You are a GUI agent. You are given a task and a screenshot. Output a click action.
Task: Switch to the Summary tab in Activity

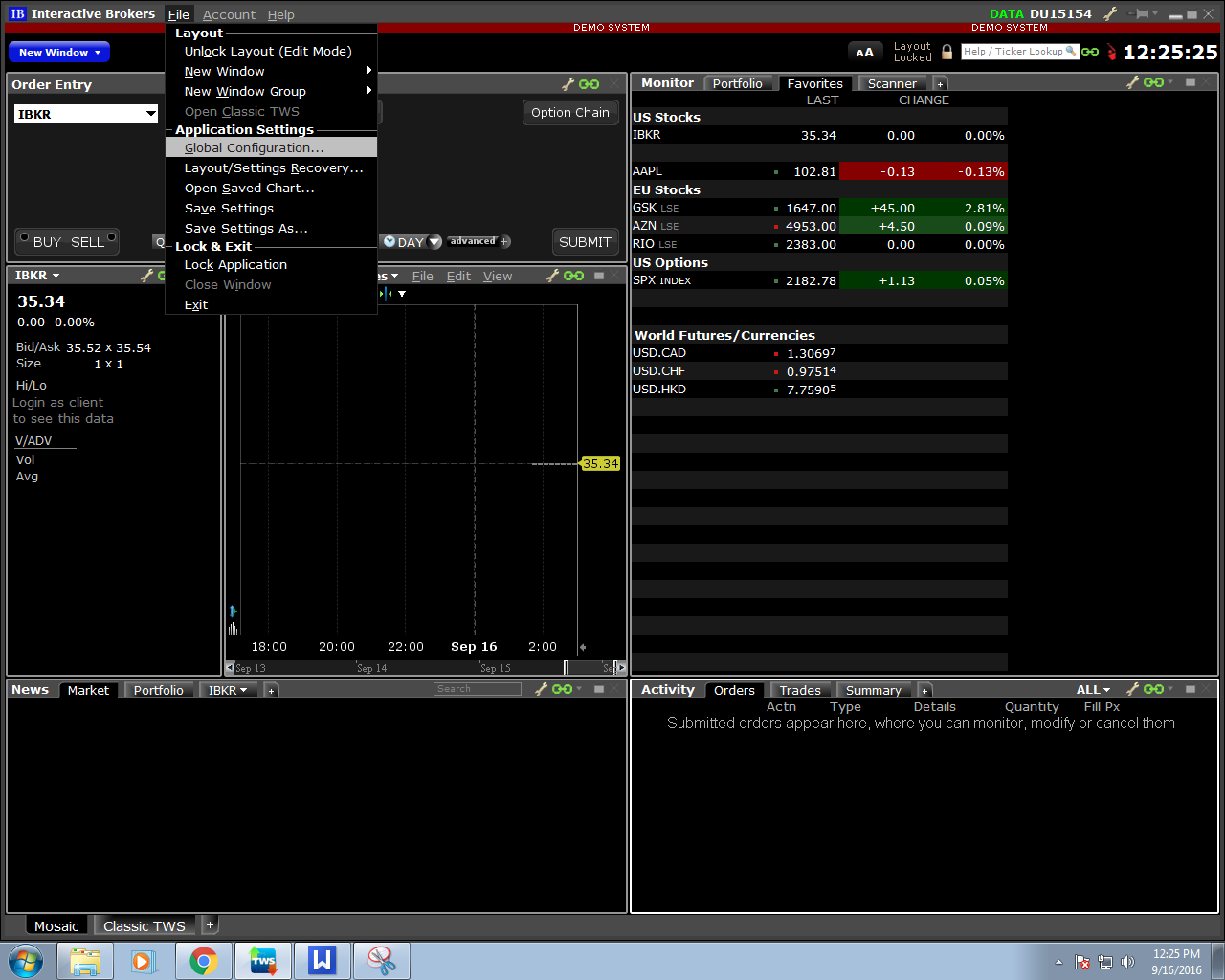(x=874, y=690)
